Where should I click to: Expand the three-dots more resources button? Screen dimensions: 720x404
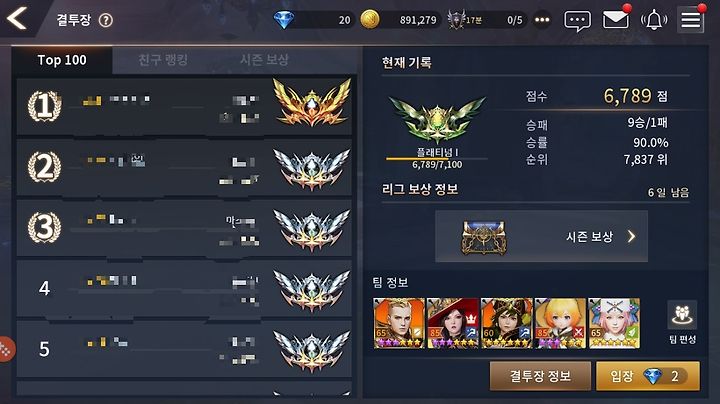click(542, 20)
